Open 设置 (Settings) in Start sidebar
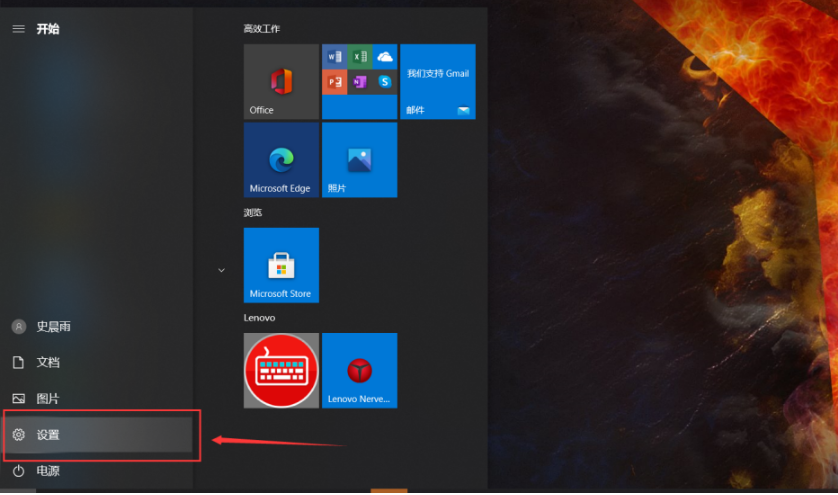The image size is (838, 495). (x=48, y=435)
